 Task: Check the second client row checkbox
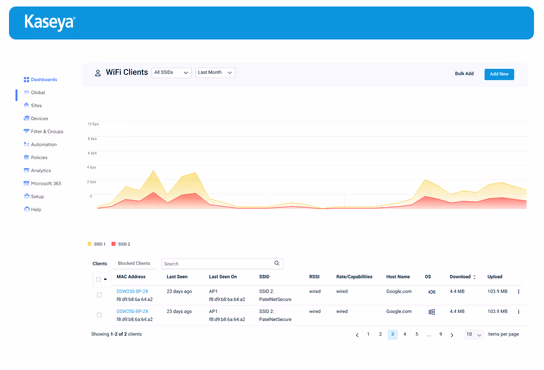click(x=99, y=315)
